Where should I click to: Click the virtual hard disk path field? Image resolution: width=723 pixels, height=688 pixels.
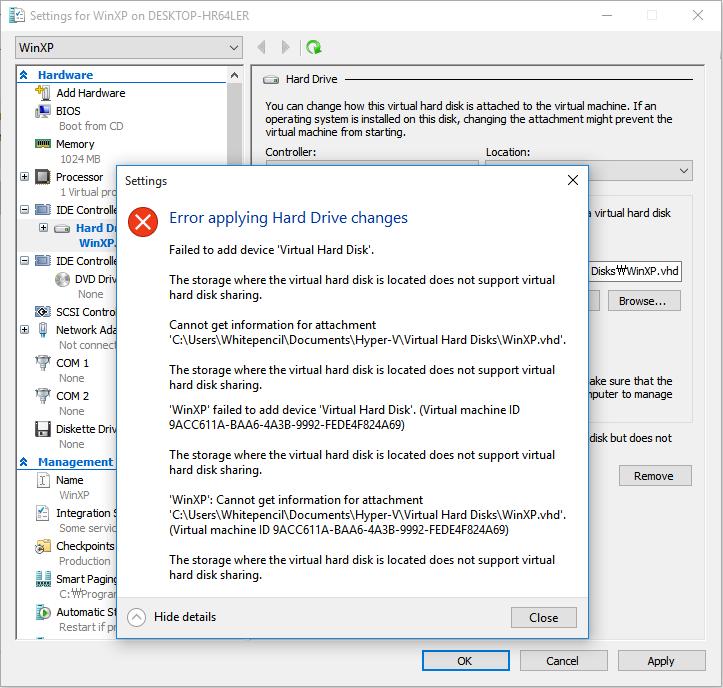635,271
